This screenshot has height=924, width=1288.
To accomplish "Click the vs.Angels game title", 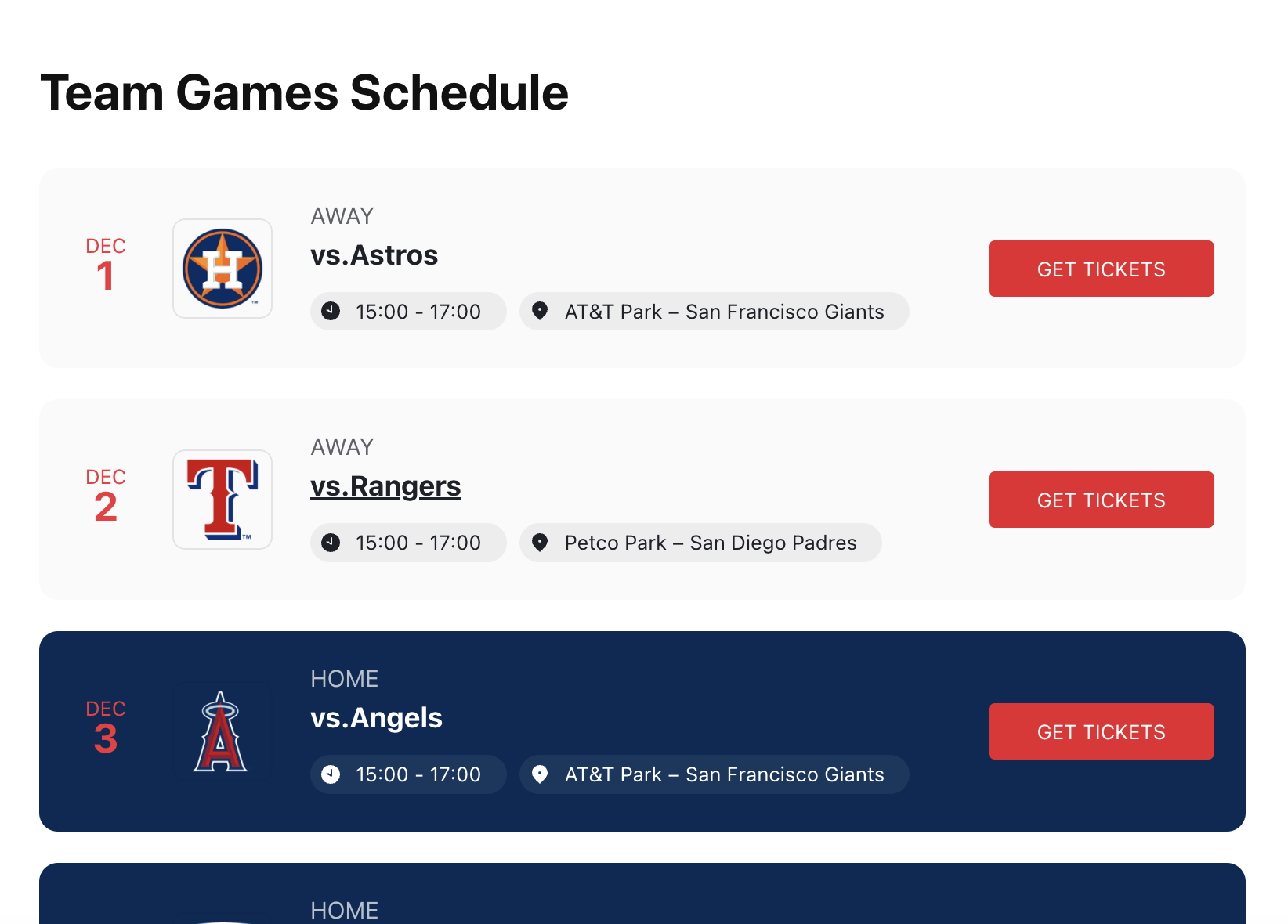I will [377, 717].
